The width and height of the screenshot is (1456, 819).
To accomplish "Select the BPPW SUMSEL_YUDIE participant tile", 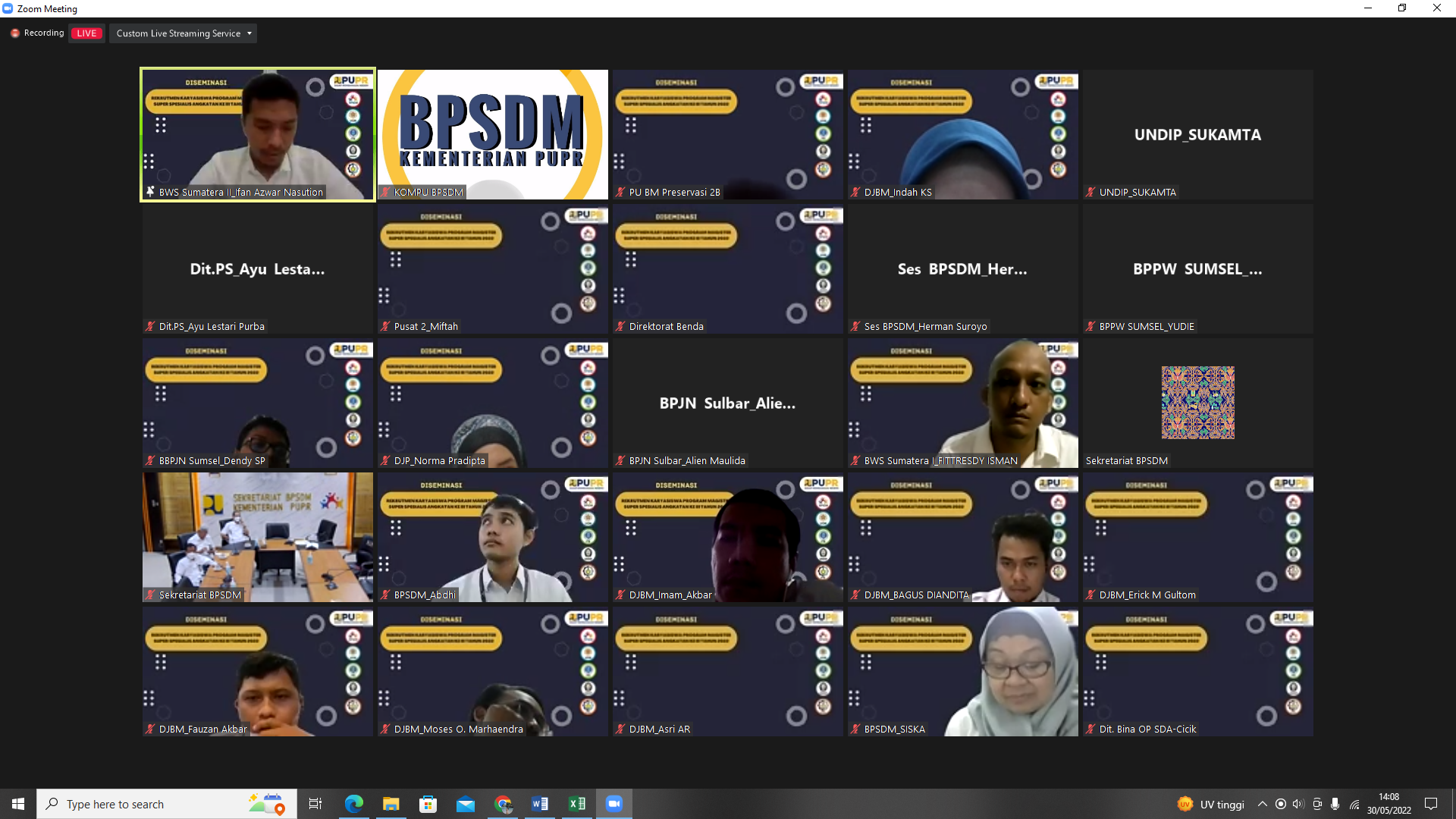I will point(1198,268).
